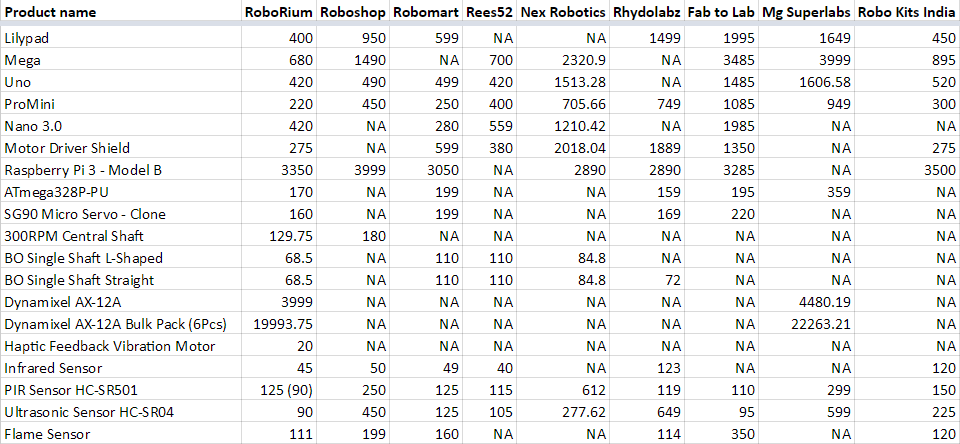Click the 300RPM Central Shaft cell

click(120, 236)
